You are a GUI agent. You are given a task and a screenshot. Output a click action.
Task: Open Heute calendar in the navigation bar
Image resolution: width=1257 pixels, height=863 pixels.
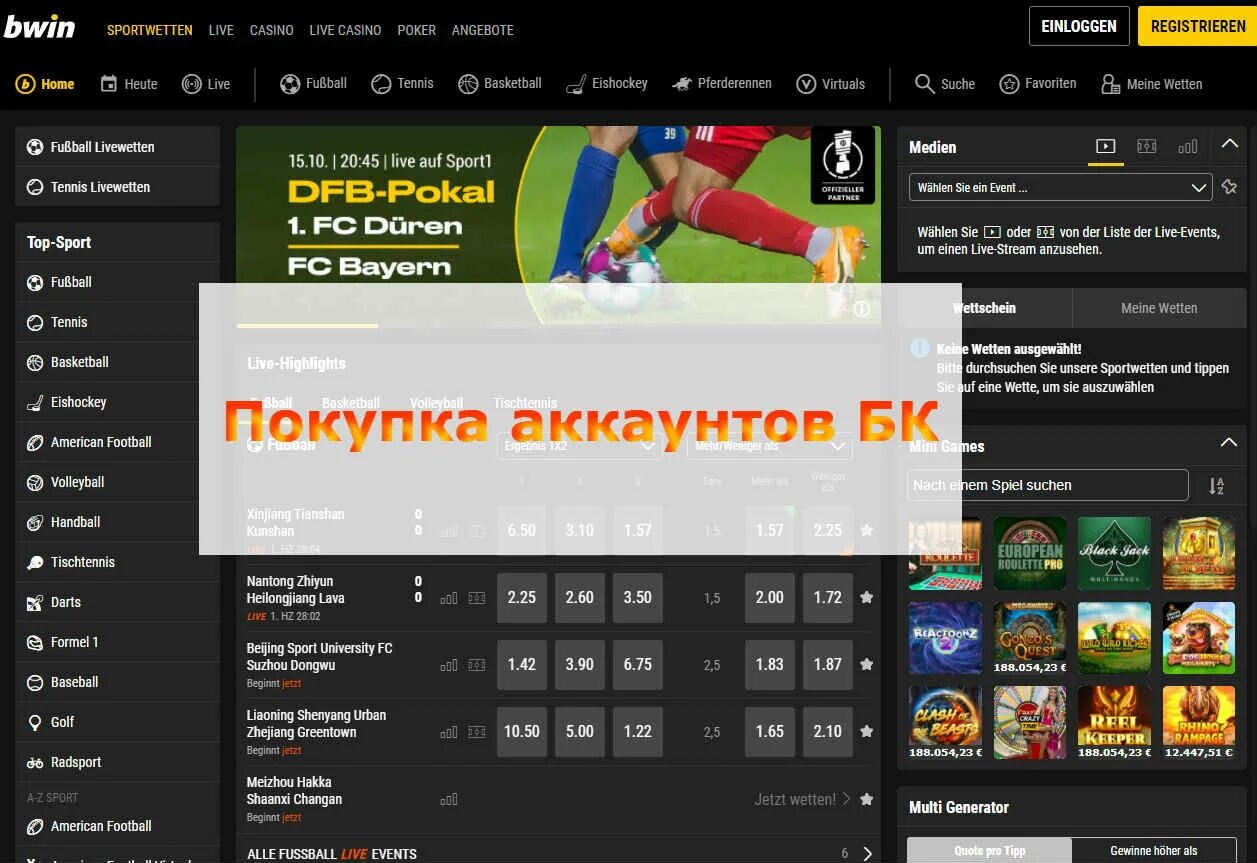click(129, 84)
